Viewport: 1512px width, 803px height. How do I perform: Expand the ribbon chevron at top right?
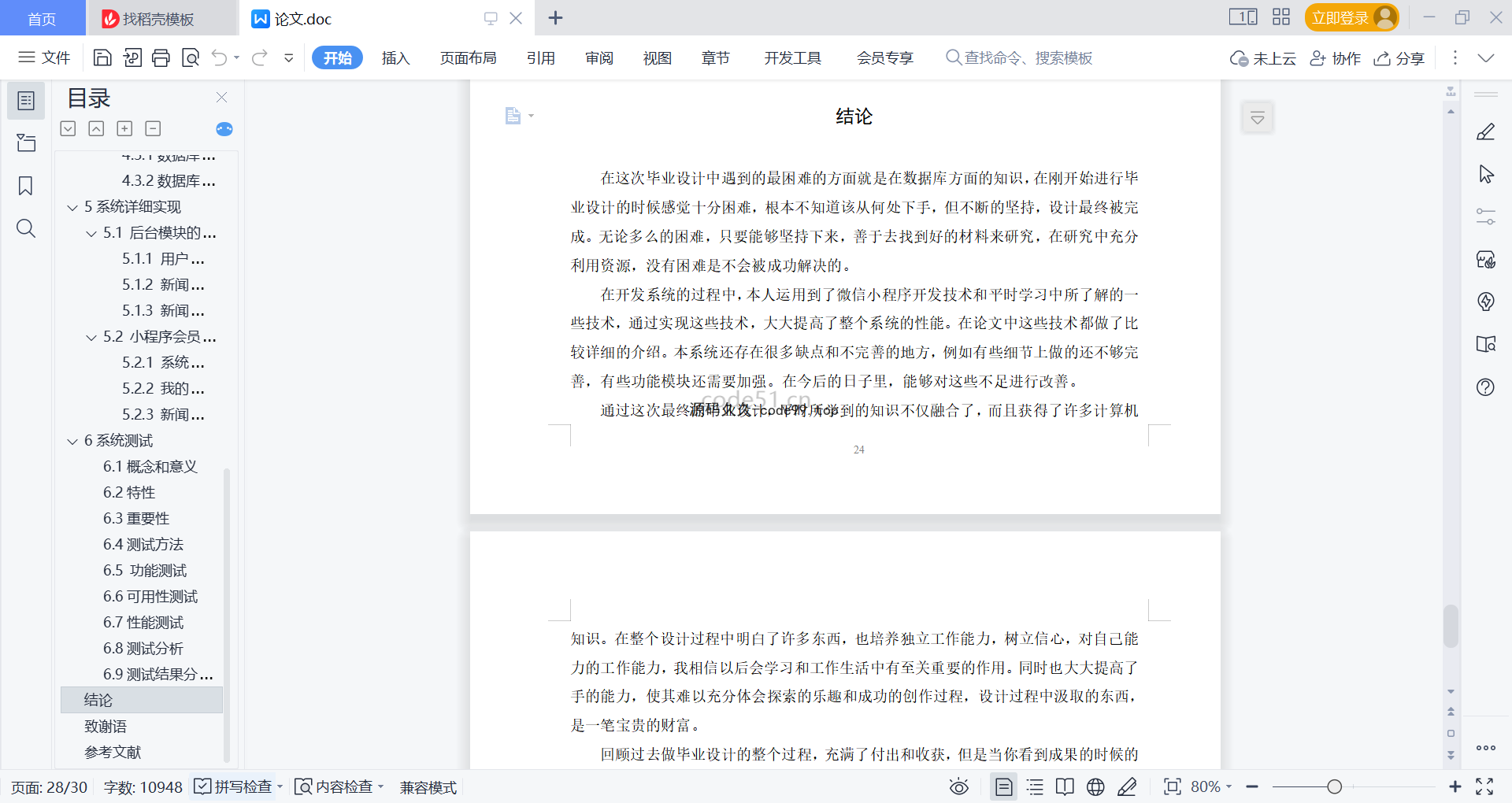coord(1486,57)
